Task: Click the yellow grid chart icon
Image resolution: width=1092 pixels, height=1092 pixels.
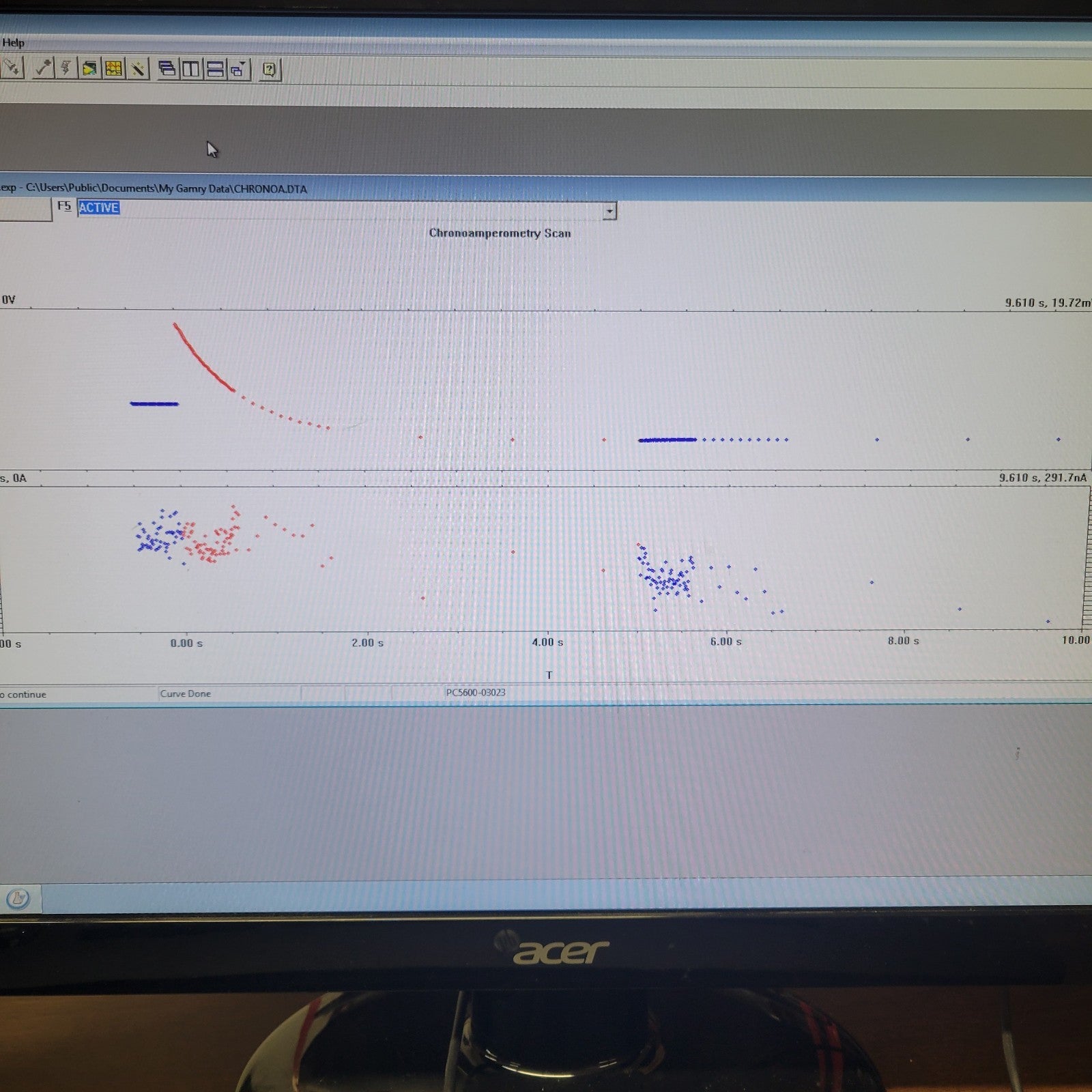Action: [x=113, y=68]
